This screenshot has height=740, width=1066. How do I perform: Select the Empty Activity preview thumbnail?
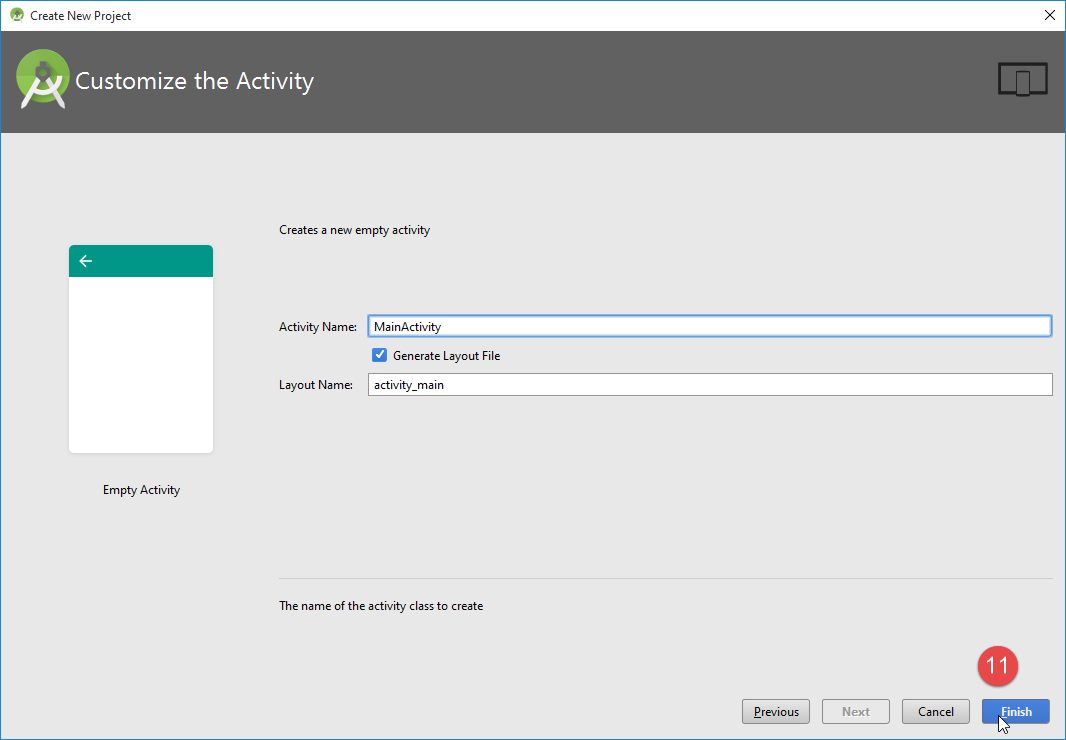pos(141,364)
